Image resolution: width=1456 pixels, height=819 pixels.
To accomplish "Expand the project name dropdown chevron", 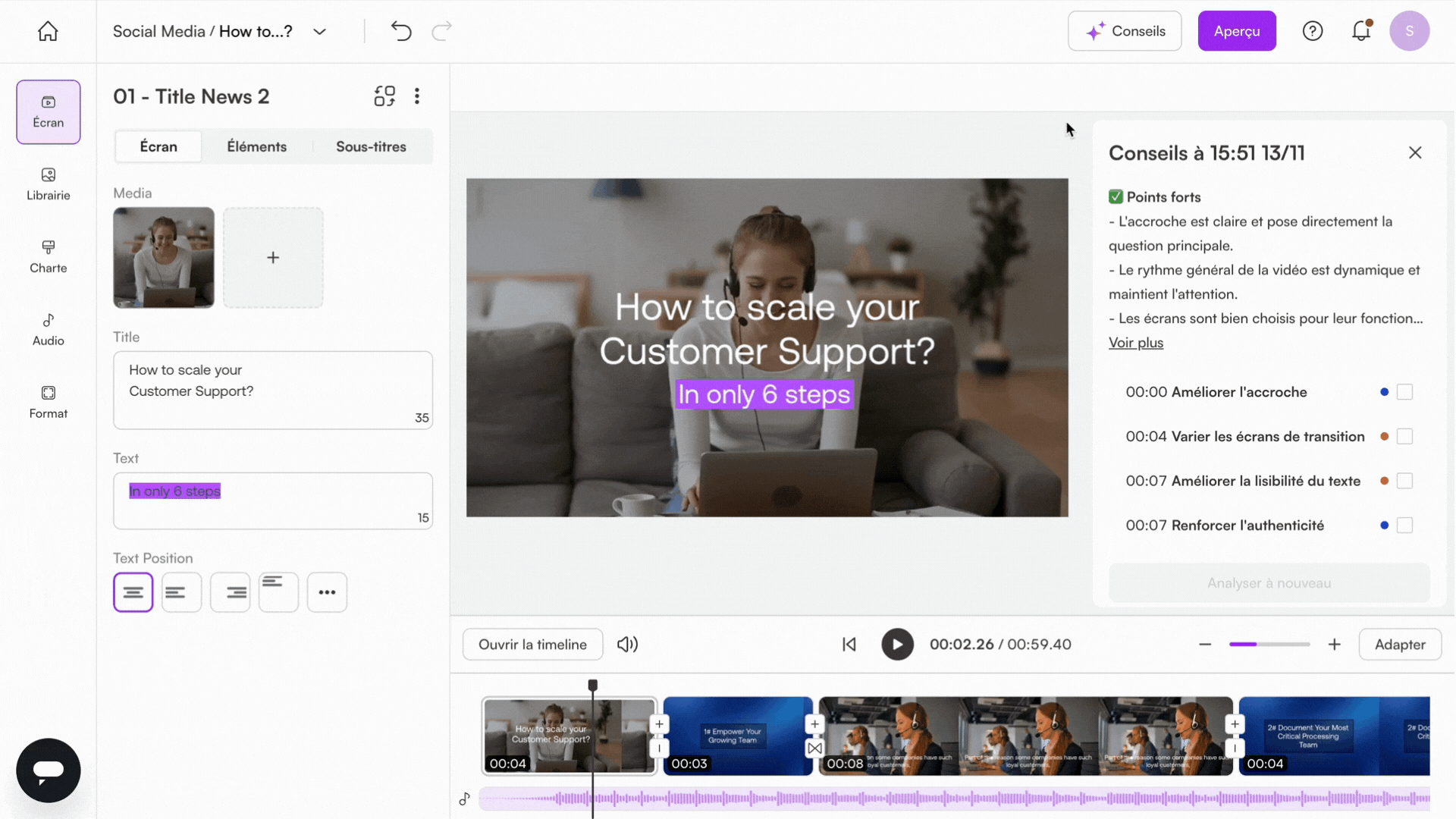I will click(319, 32).
